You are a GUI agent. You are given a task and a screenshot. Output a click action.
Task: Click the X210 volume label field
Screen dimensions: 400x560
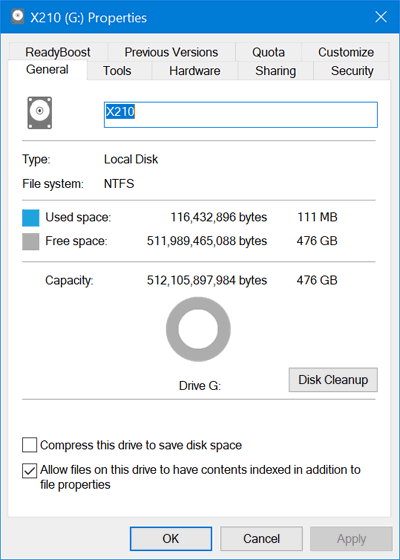pyautogui.click(x=240, y=115)
